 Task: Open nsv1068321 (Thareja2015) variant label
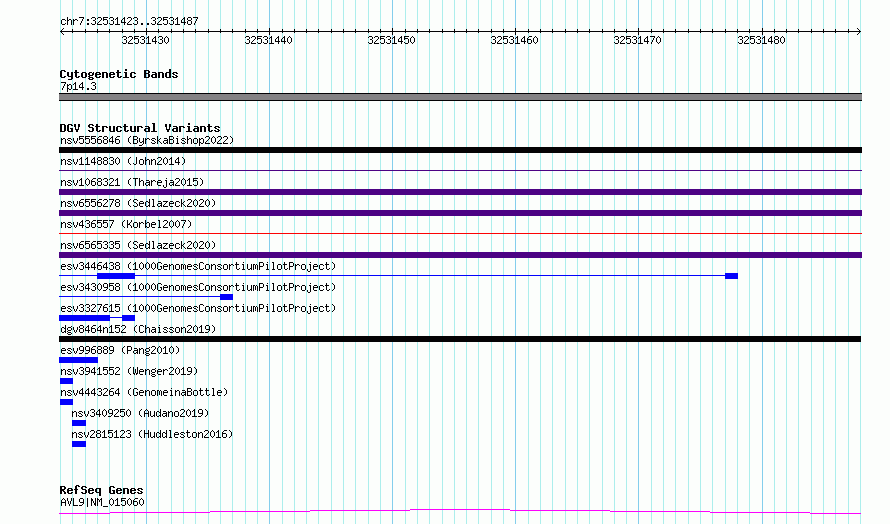[132, 182]
